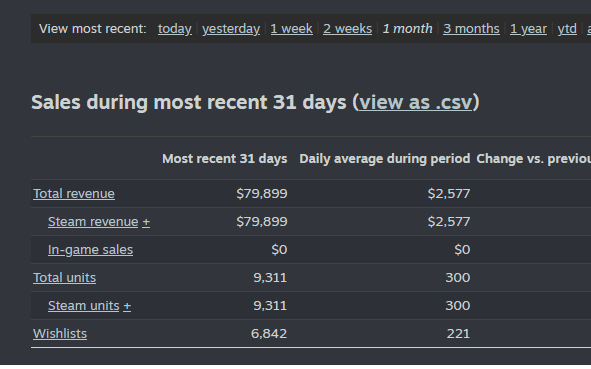
Task: Select Total revenue daily average $2,577
Action: click(x=449, y=194)
